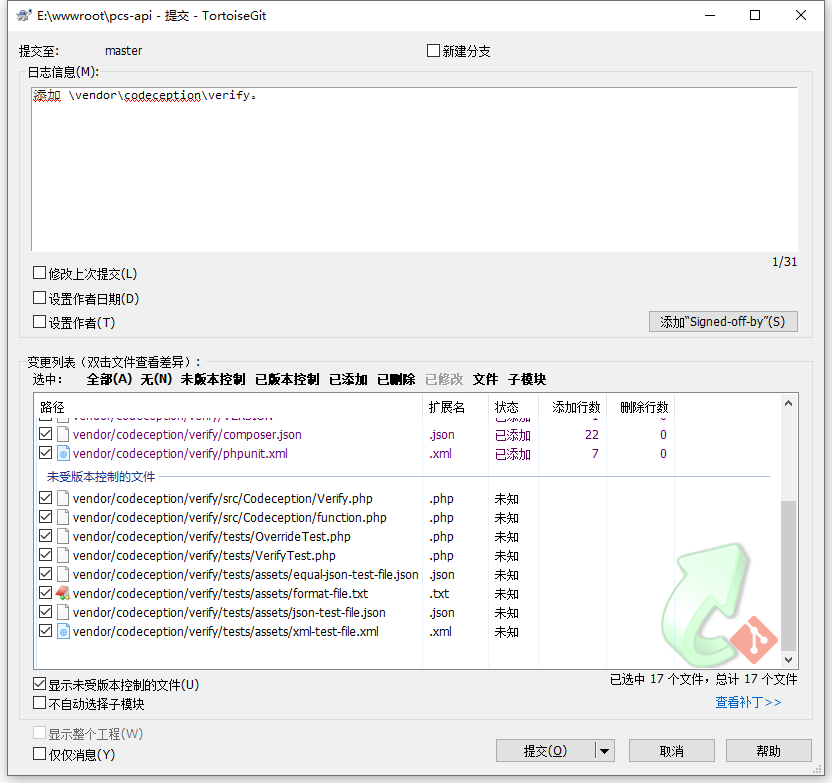The image size is (832, 783).
Task: Toggle 设置作者日期(D) checkbox
Action: [x=39, y=298]
